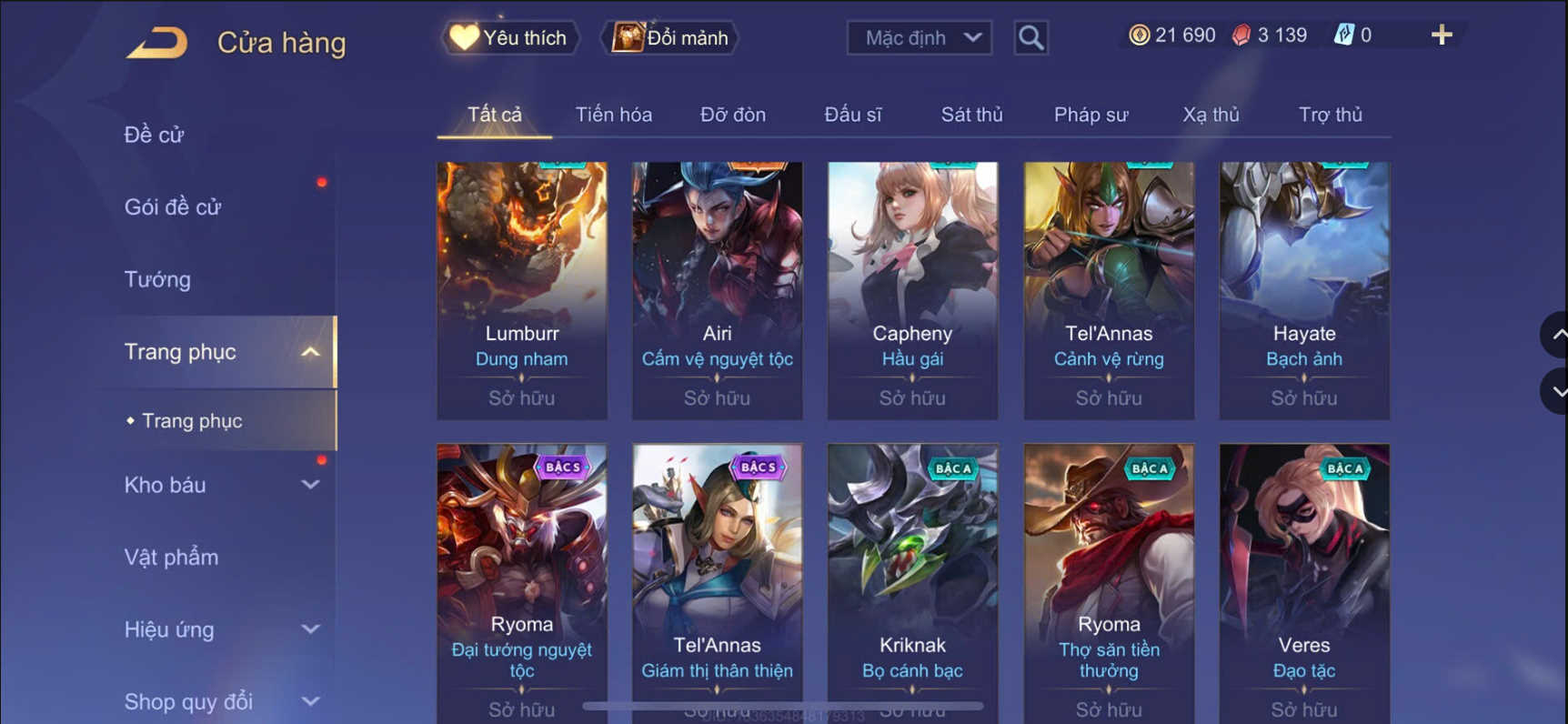Screen dimensions: 1568x724
Task: Open Đổi mảnh shard exchange
Action: click(x=670, y=38)
